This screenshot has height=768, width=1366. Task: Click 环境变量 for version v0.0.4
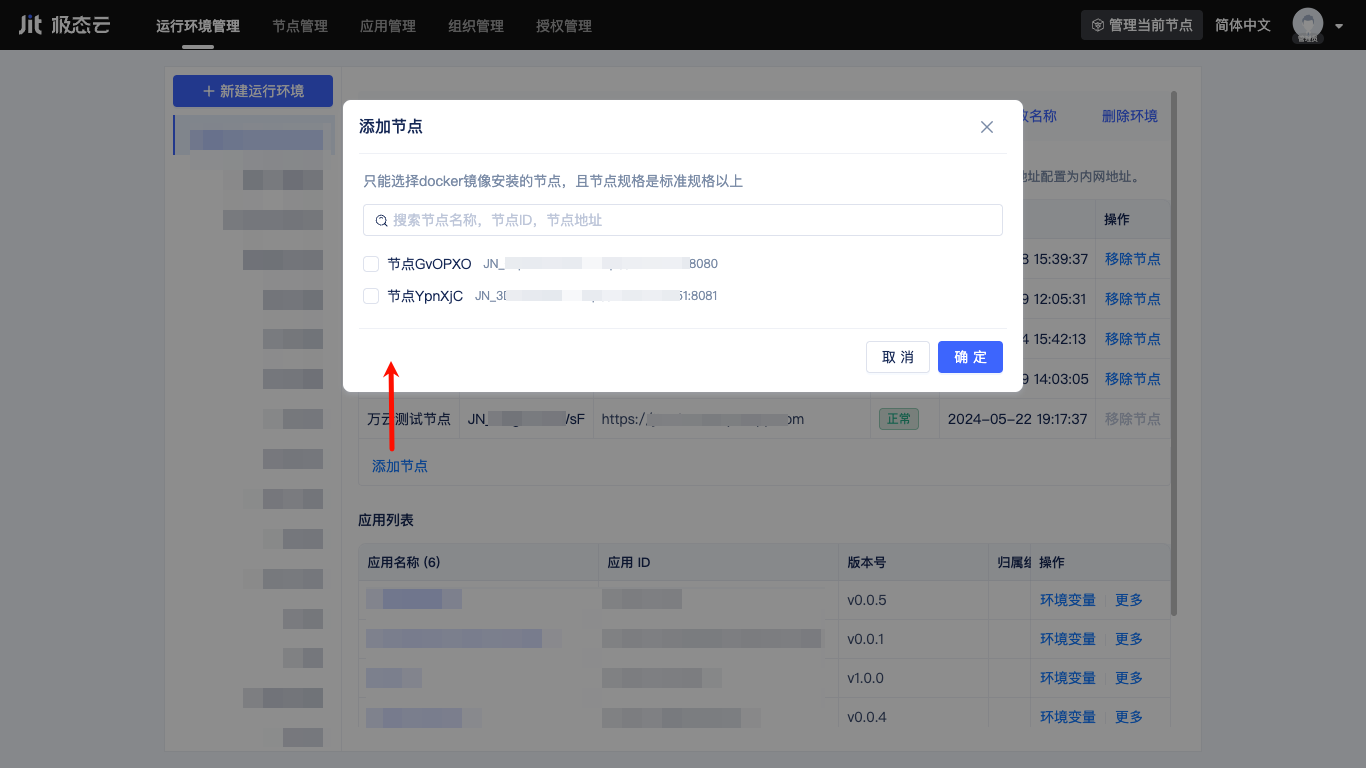1068,717
